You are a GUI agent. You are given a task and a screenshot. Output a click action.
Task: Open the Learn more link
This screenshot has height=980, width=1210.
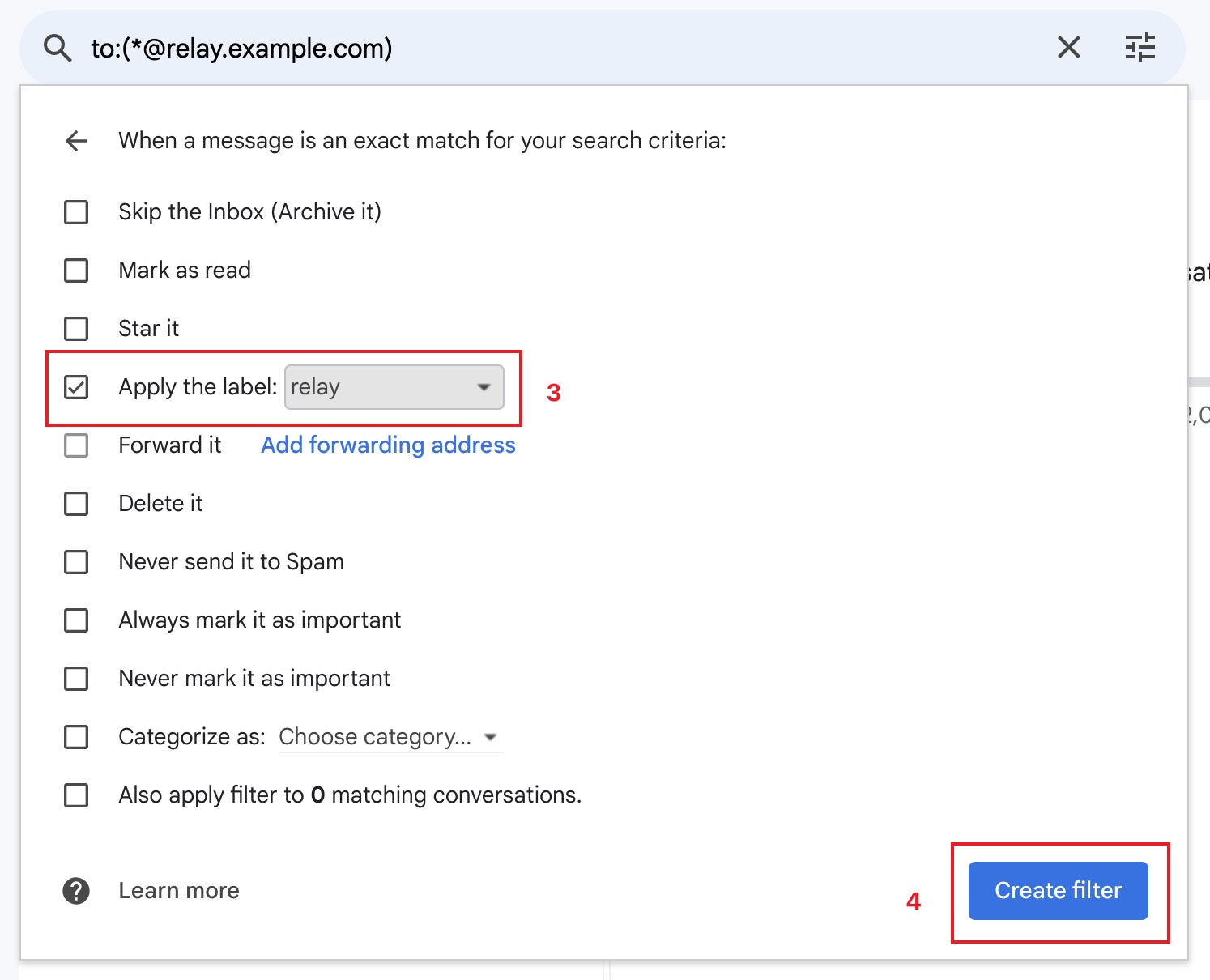click(179, 891)
